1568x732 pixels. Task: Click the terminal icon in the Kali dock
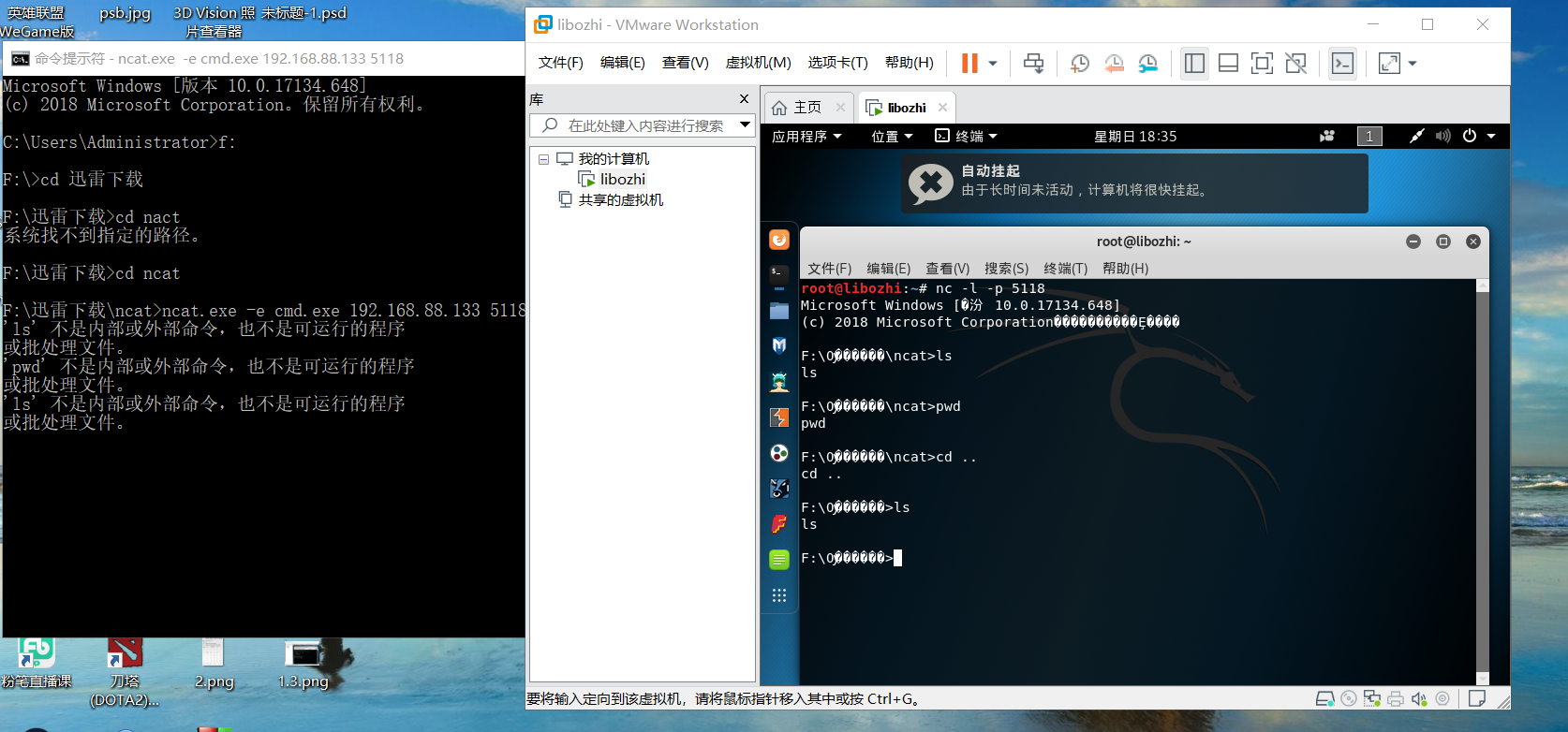point(779,275)
